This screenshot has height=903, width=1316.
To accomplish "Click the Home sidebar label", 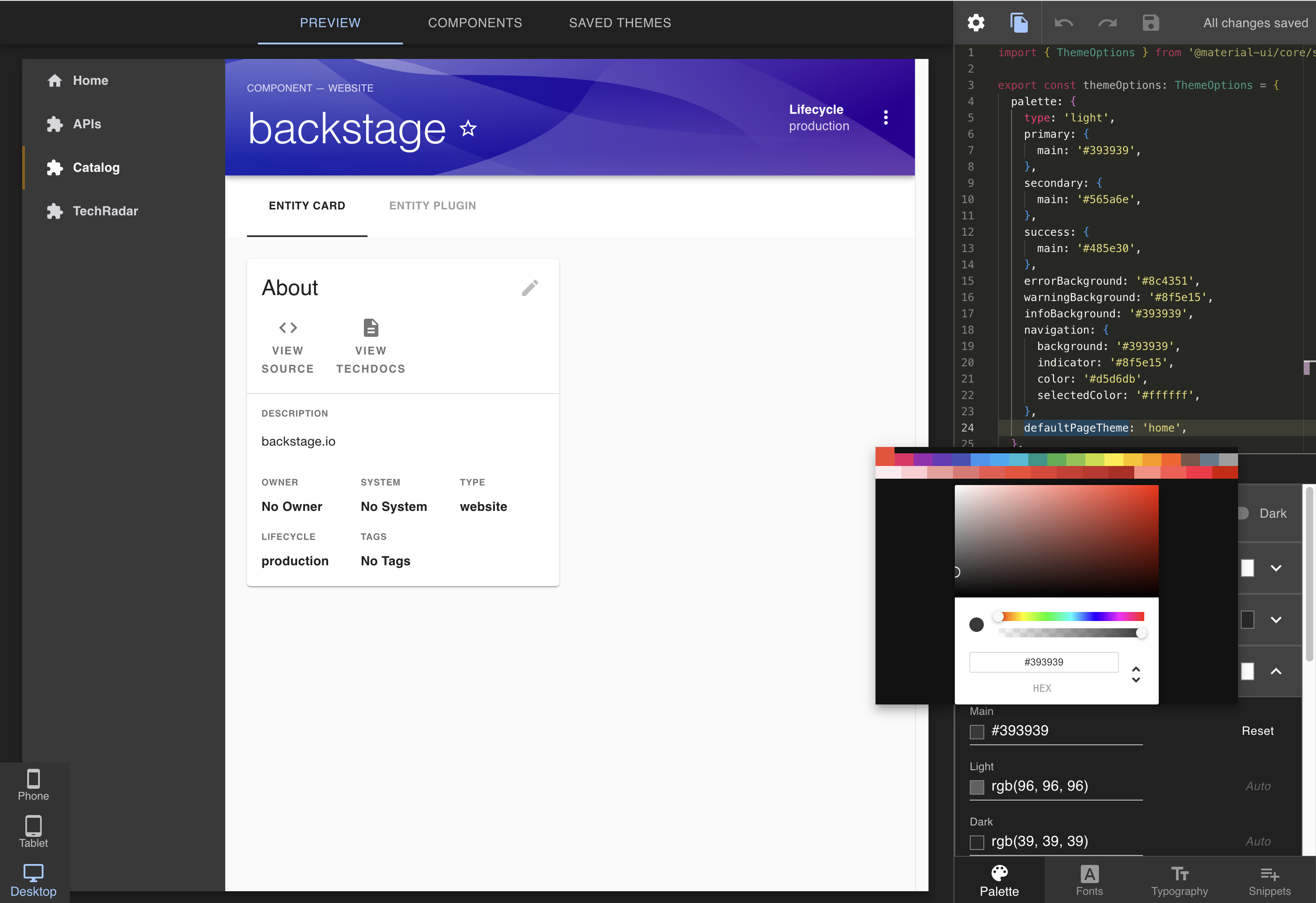I will pos(91,80).
